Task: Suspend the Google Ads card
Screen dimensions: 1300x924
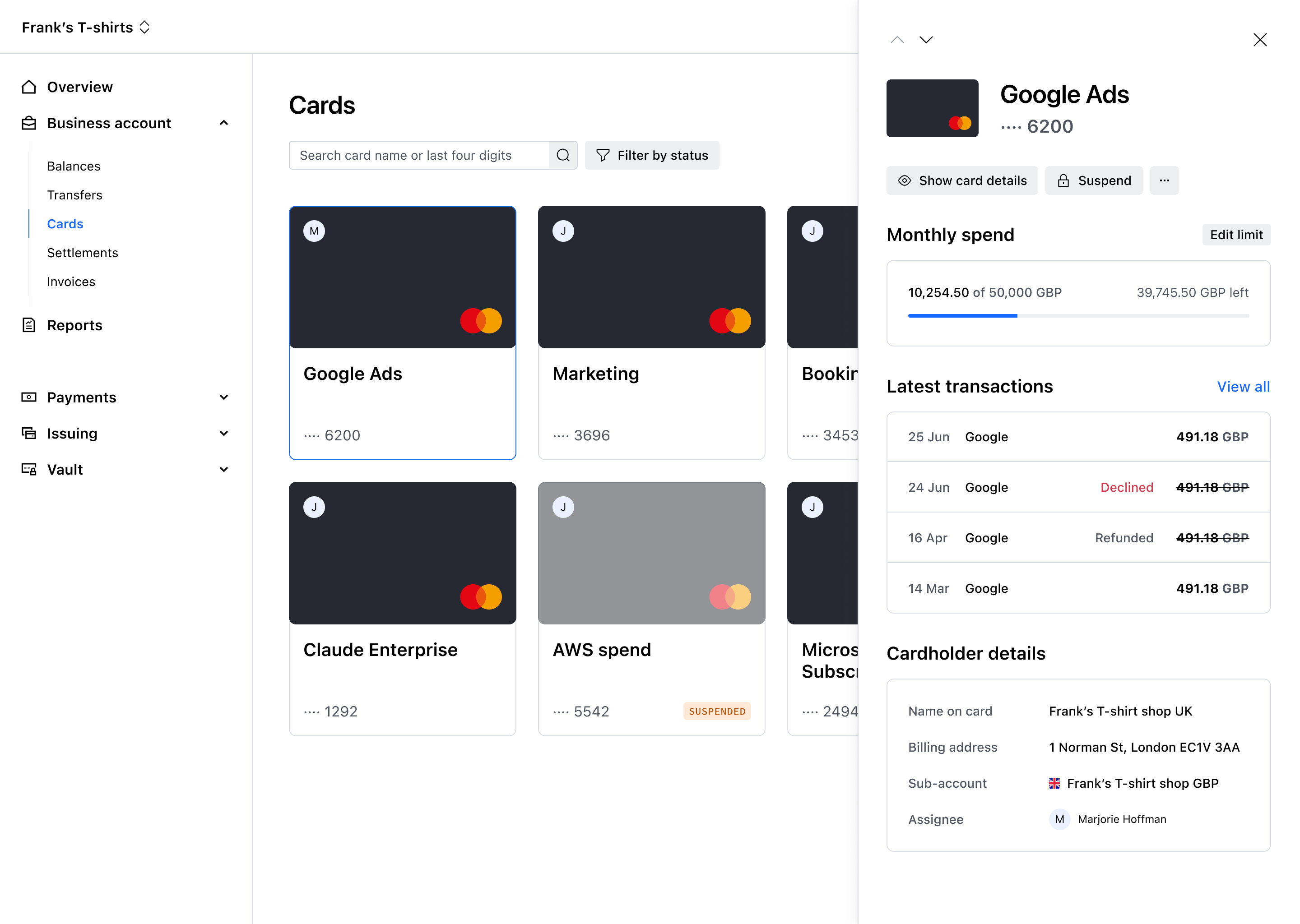Action: click(1093, 180)
